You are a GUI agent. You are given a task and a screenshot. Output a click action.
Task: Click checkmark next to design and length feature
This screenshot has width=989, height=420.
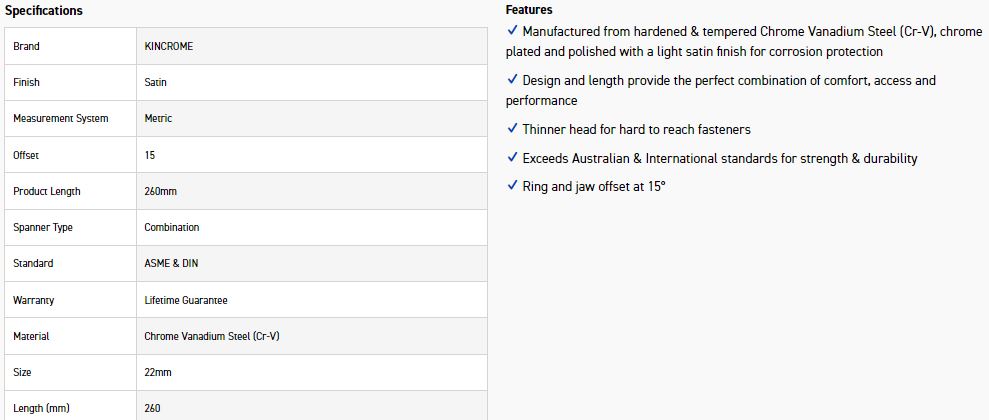[x=512, y=80]
